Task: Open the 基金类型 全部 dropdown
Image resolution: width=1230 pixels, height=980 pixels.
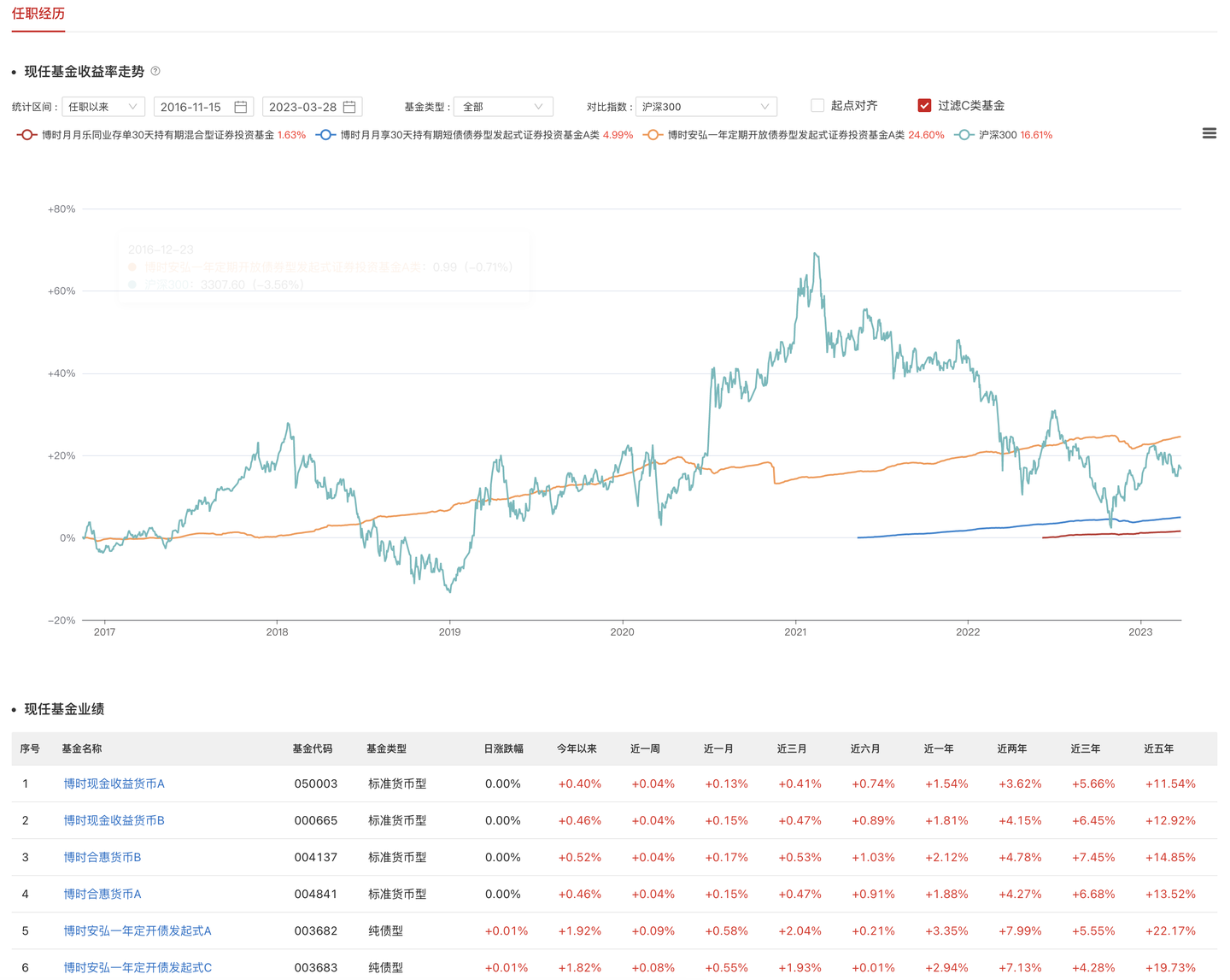Action: 503,107
